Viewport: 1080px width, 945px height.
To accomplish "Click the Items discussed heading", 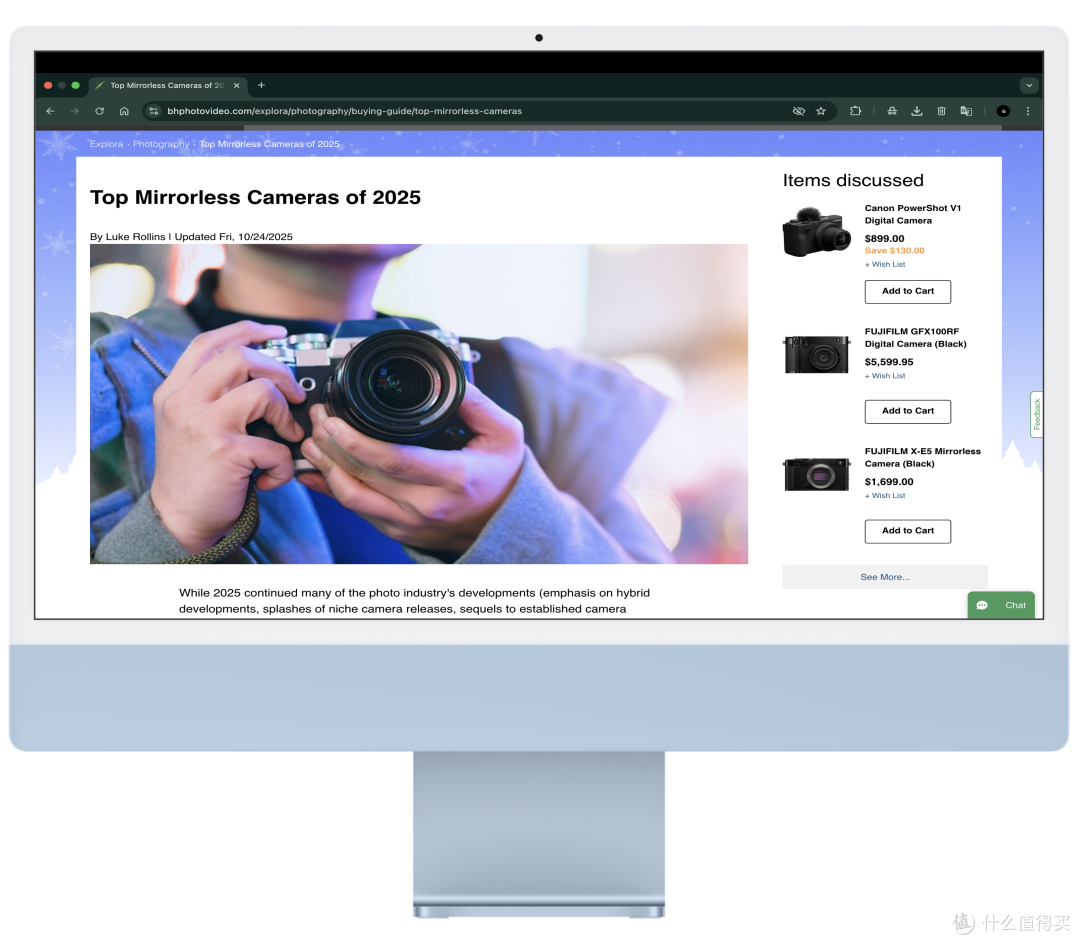I will tap(853, 180).
